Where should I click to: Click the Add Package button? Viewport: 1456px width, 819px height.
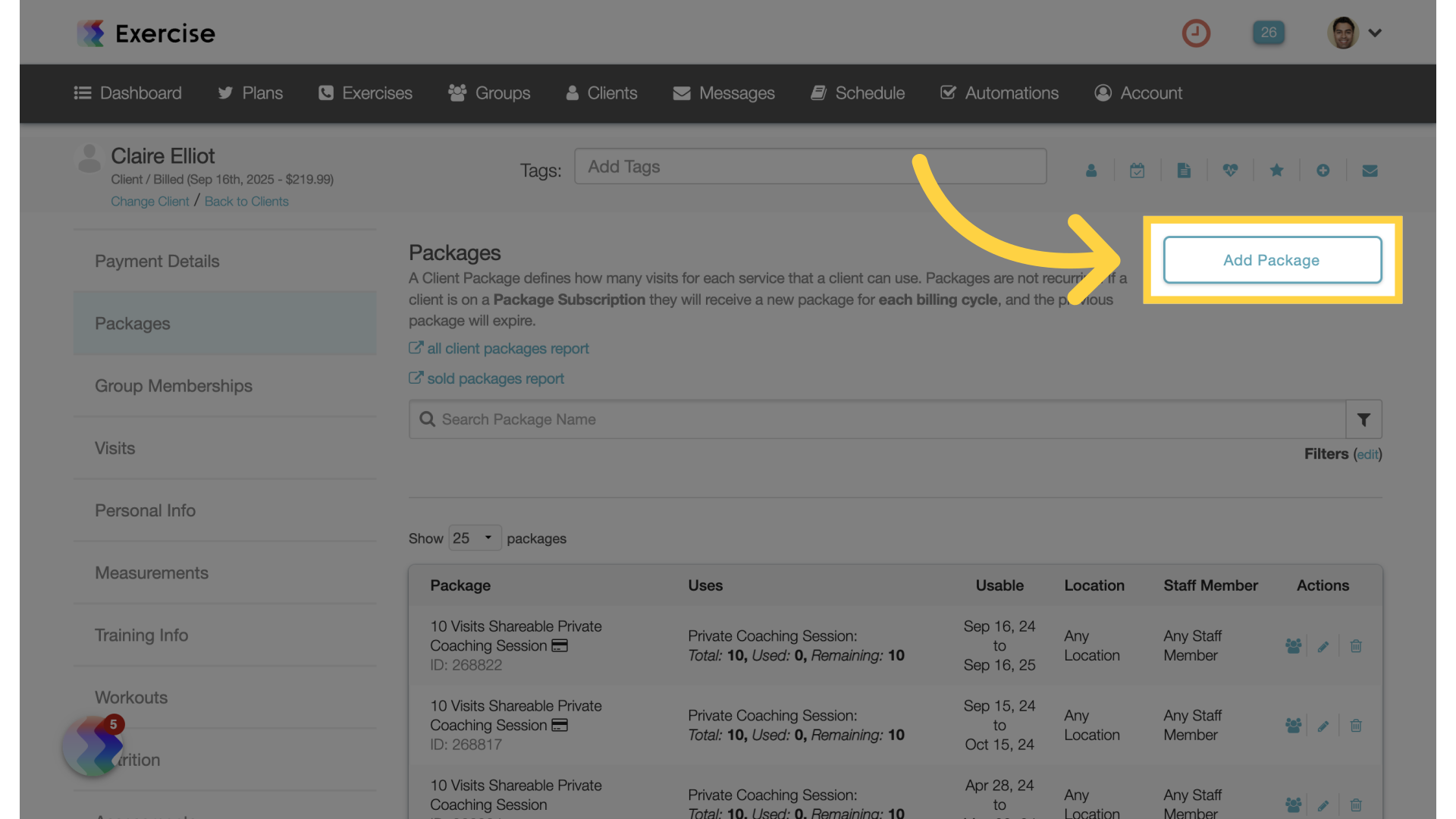(x=1272, y=260)
